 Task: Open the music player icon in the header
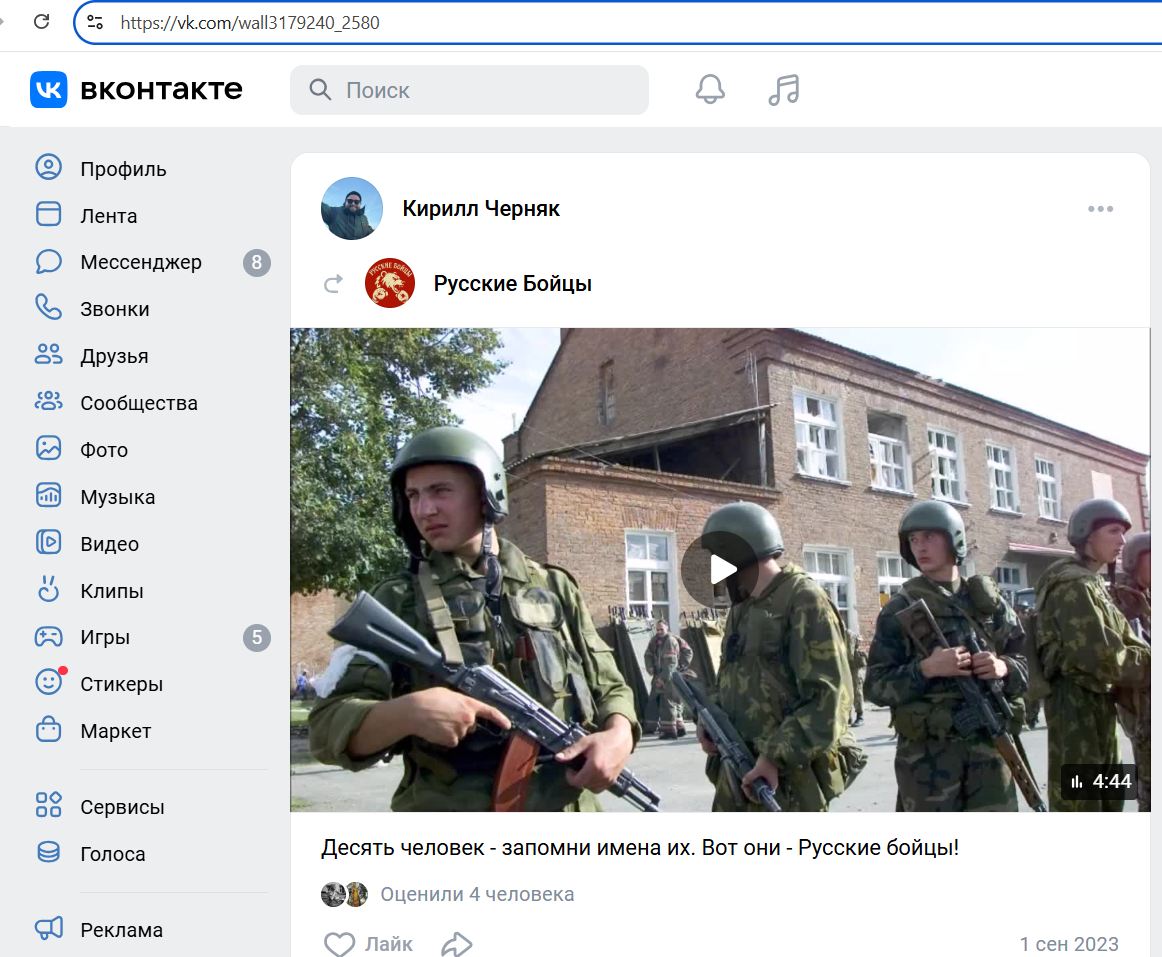pos(783,89)
